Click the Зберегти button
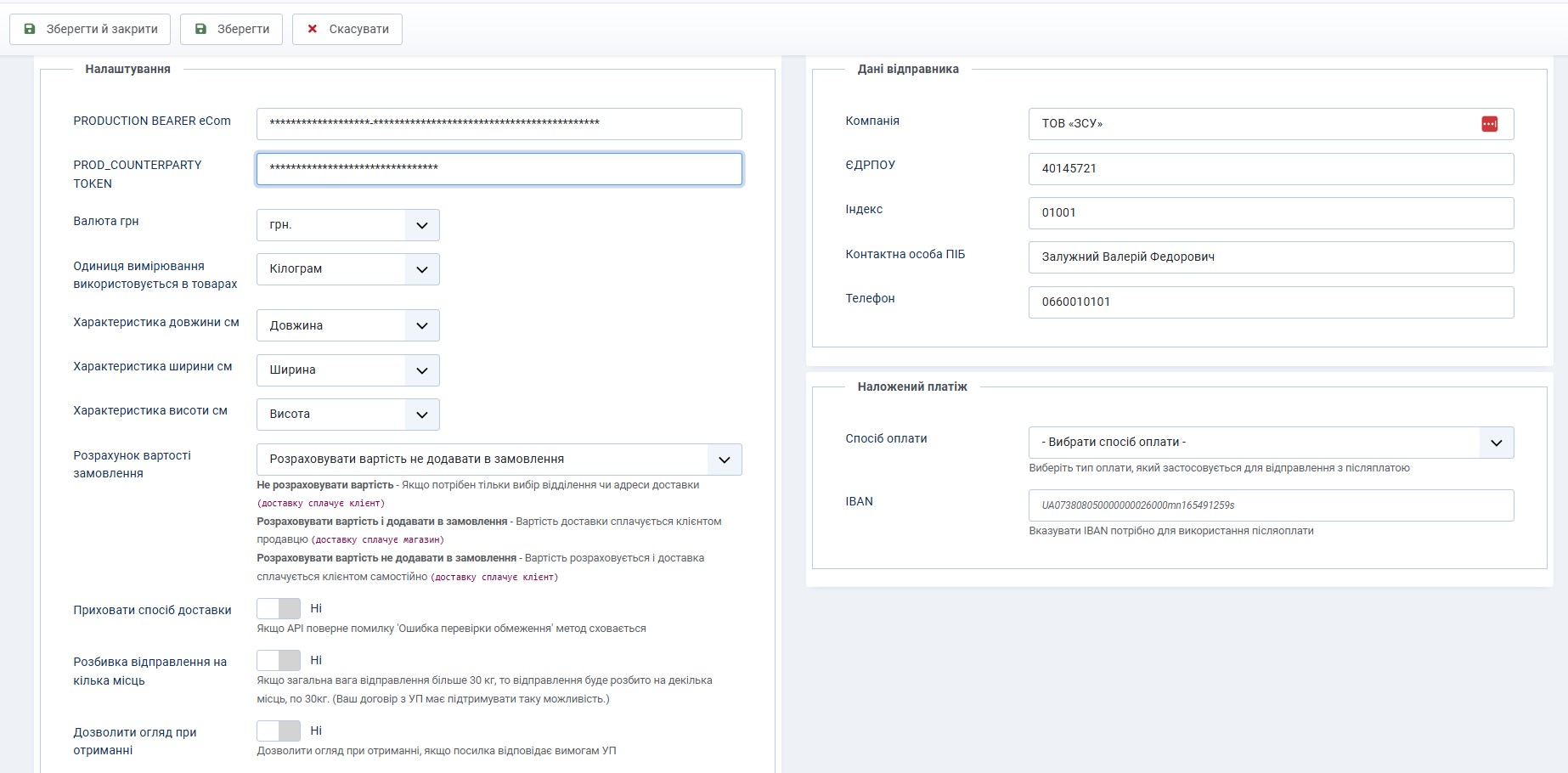The width and height of the screenshot is (1568, 773). click(x=233, y=29)
